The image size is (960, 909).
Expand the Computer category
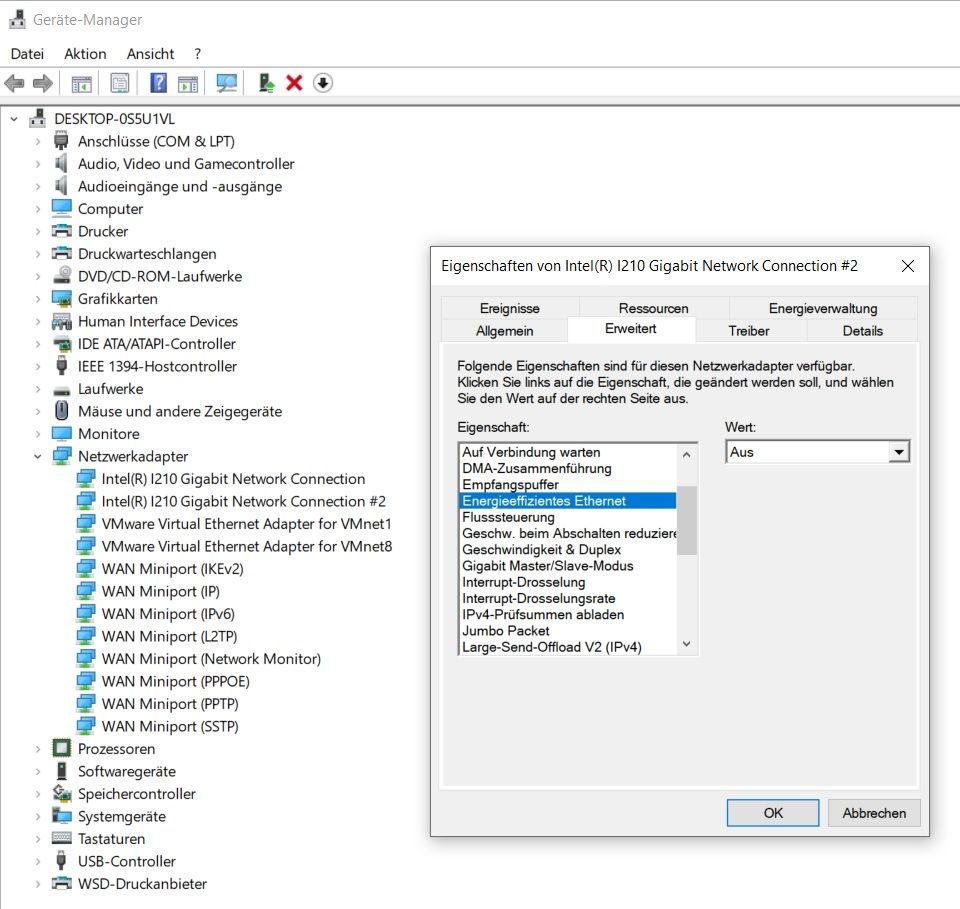[x=38, y=209]
